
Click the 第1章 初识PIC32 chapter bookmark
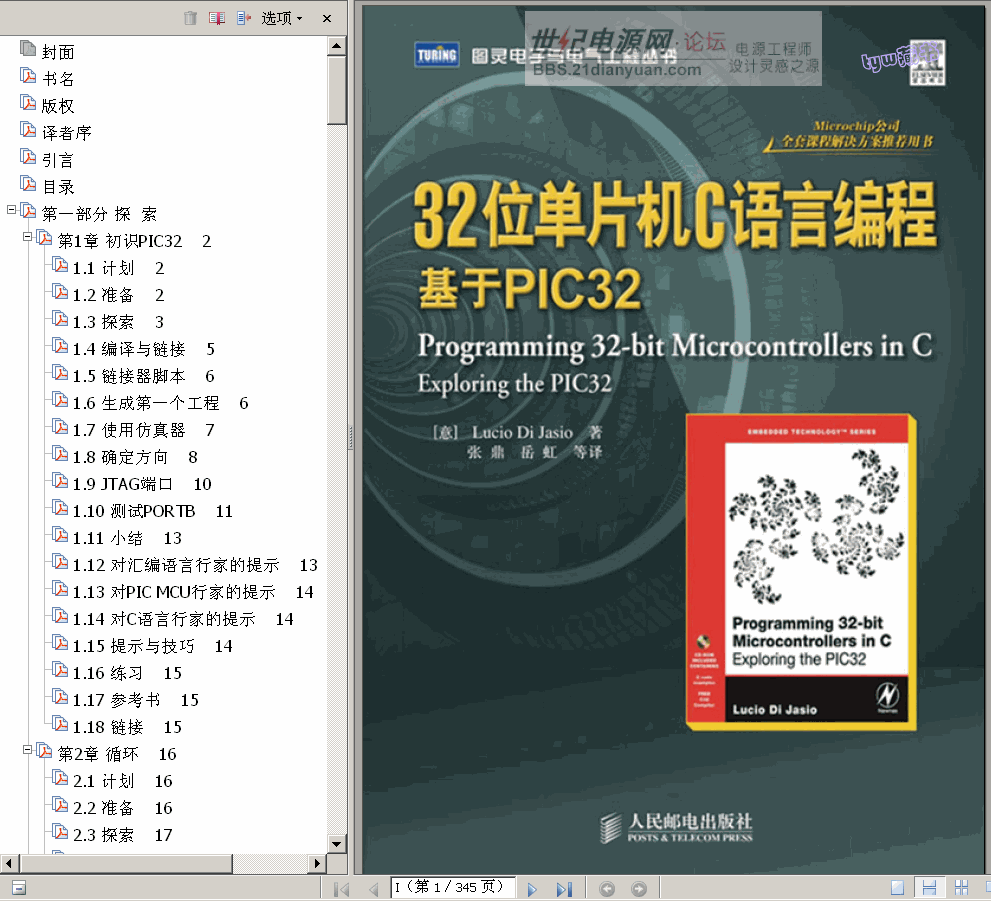coord(135,241)
